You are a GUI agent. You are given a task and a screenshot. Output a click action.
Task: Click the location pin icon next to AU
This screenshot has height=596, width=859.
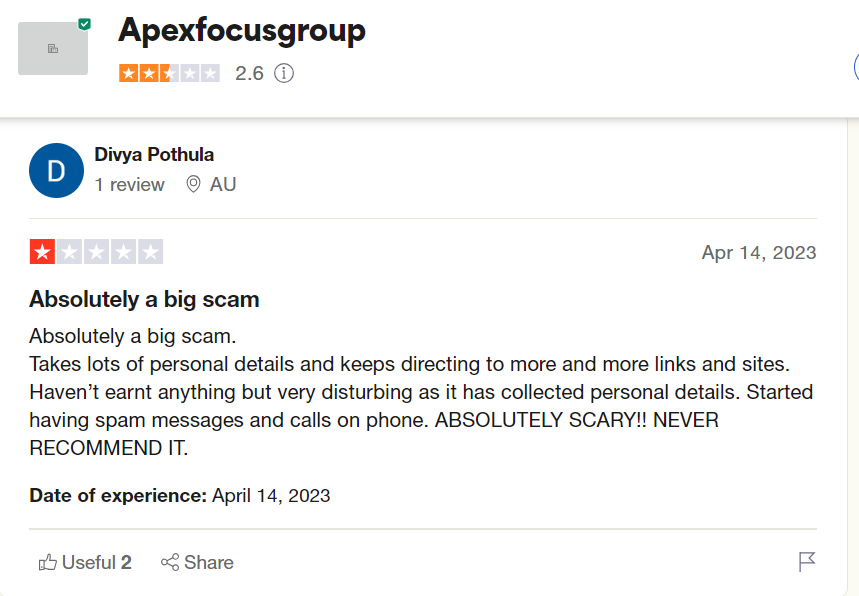[193, 184]
